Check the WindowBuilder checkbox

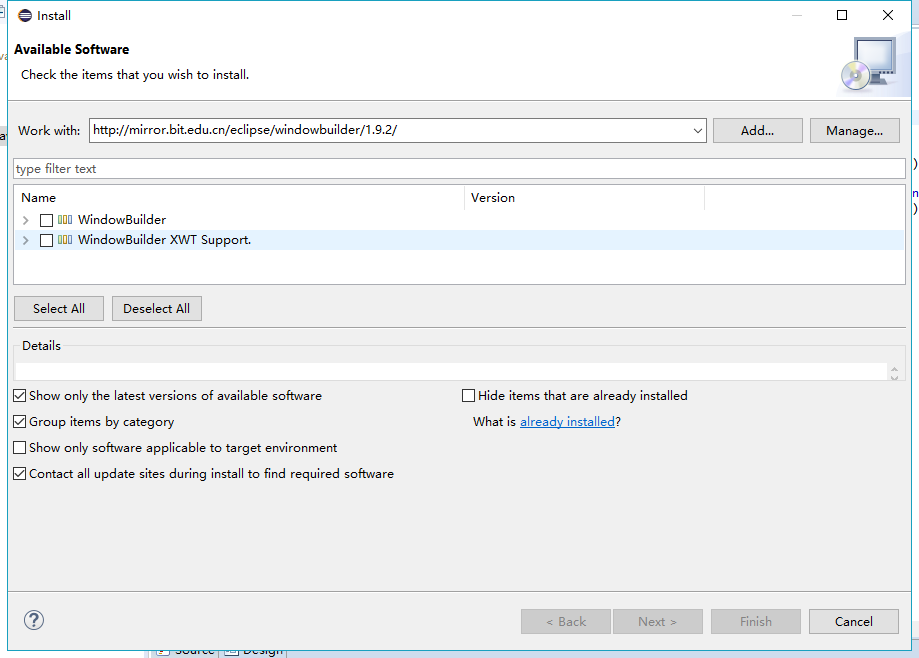tap(46, 220)
